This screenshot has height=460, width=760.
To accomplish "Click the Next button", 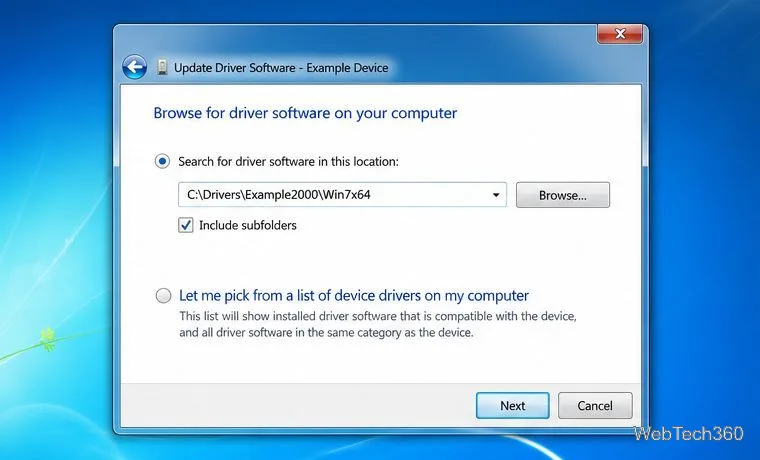I will click(512, 405).
